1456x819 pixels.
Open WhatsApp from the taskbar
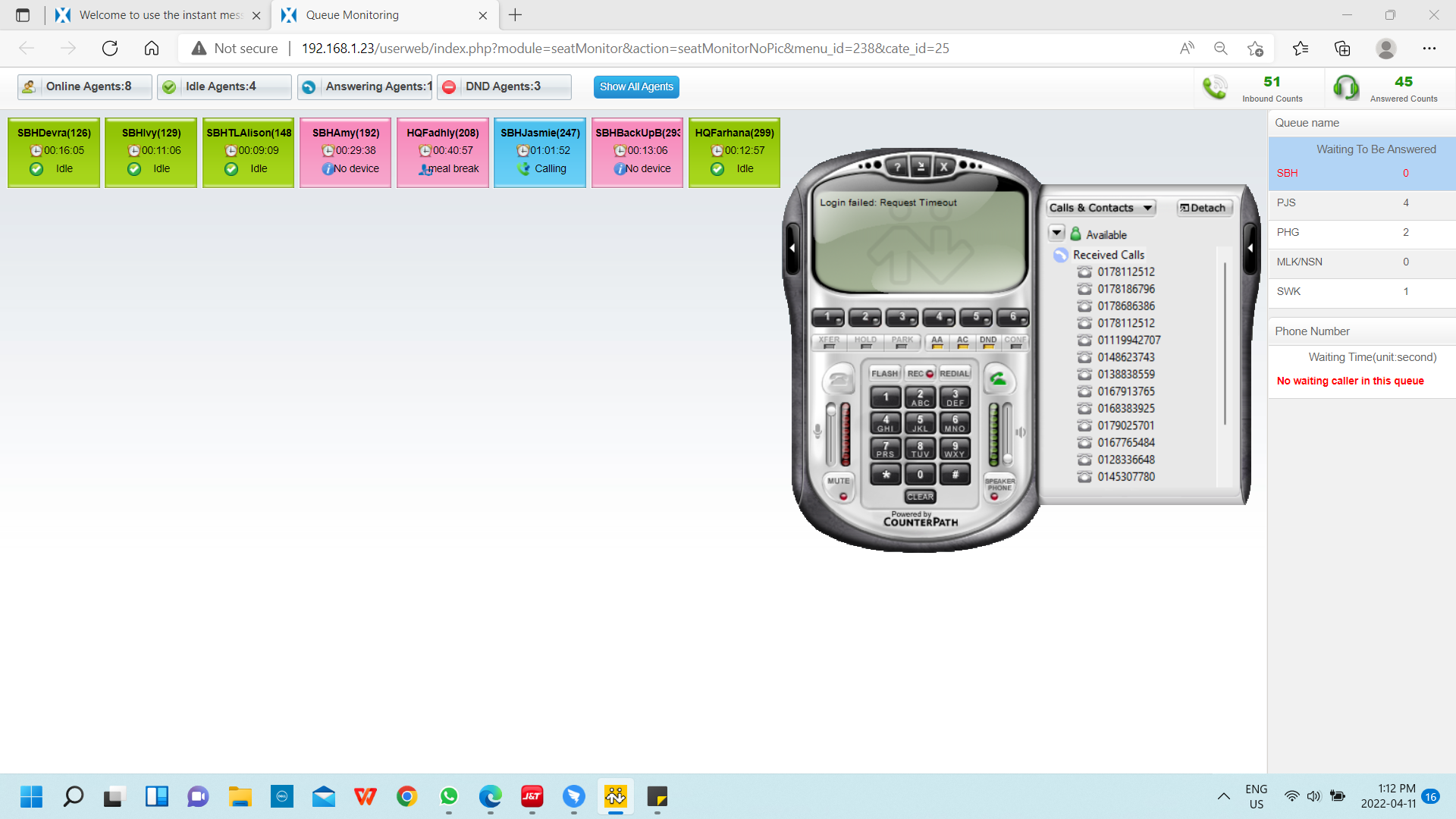click(x=449, y=796)
